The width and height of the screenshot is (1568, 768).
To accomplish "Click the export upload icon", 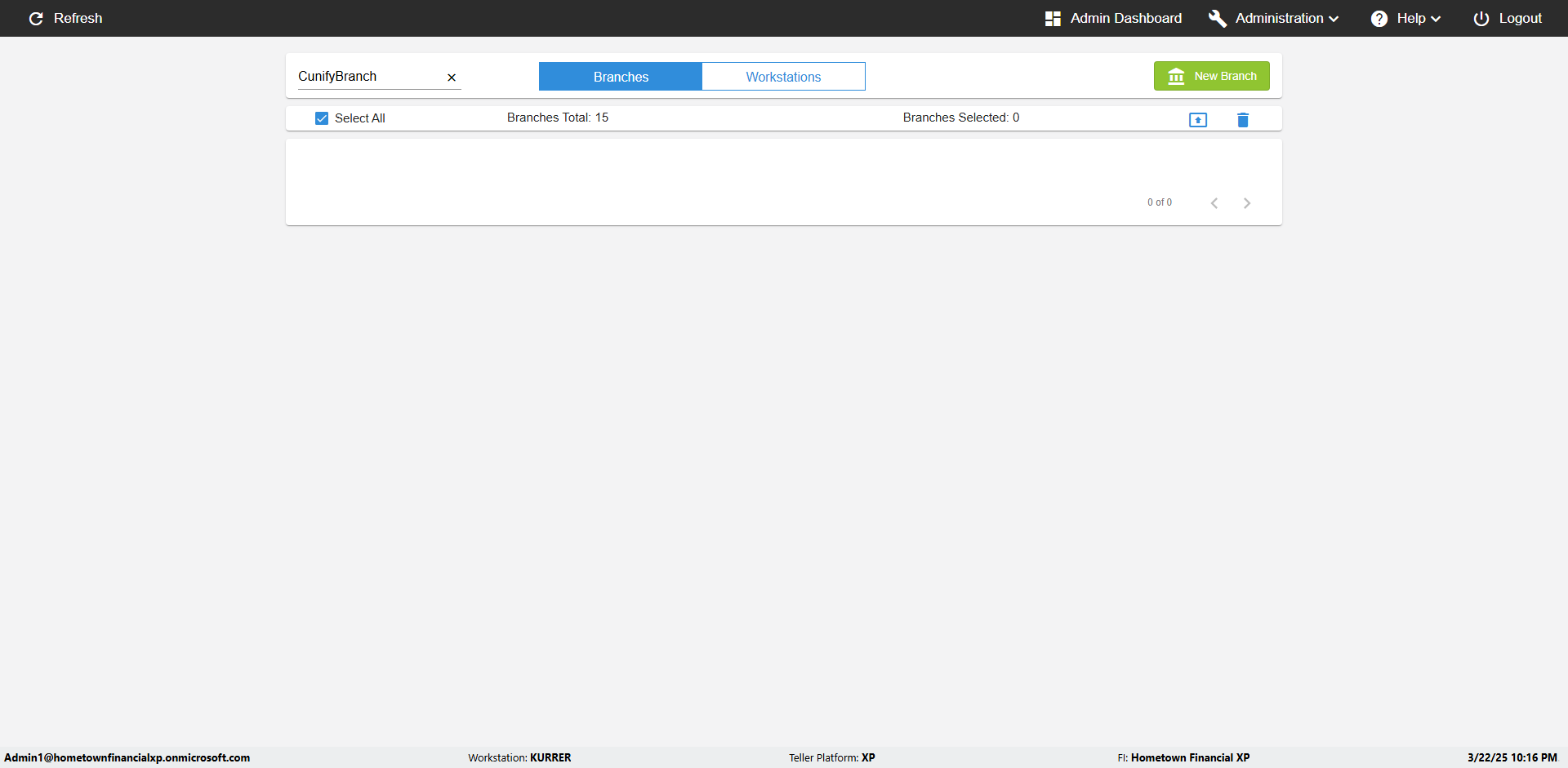I will click(1198, 120).
